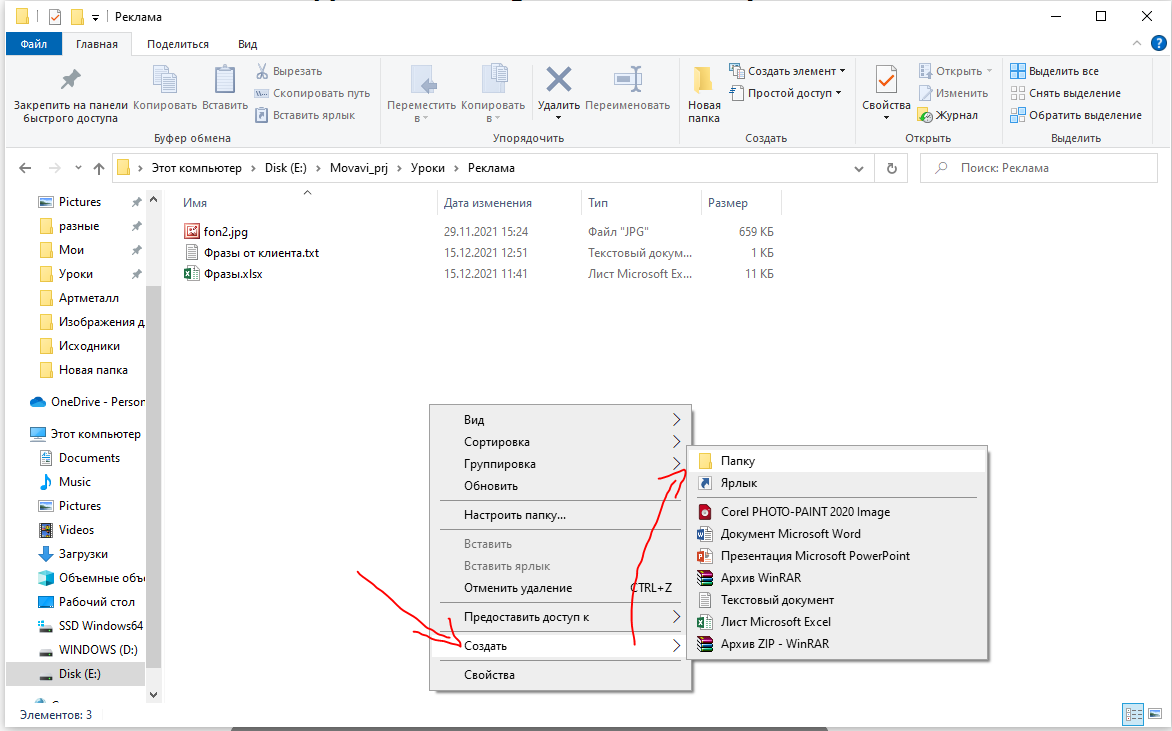Image resolution: width=1172 pixels, height=731 pixels.
Task: Select Corel PHOTO-PAINT 2020 Image entry
Action: [x=837, y=512]
